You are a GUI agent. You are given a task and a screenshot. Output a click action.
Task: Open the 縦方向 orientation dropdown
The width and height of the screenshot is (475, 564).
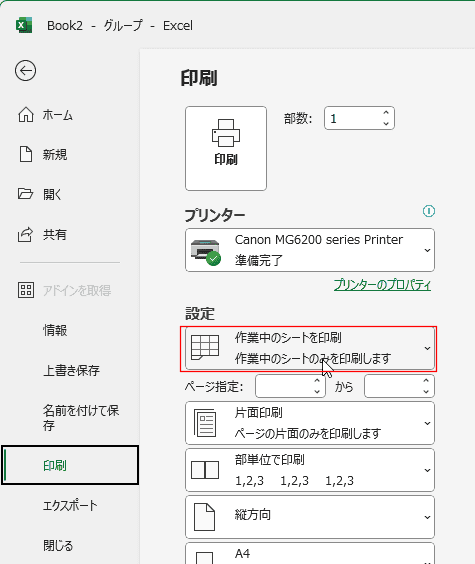point(310,517)
